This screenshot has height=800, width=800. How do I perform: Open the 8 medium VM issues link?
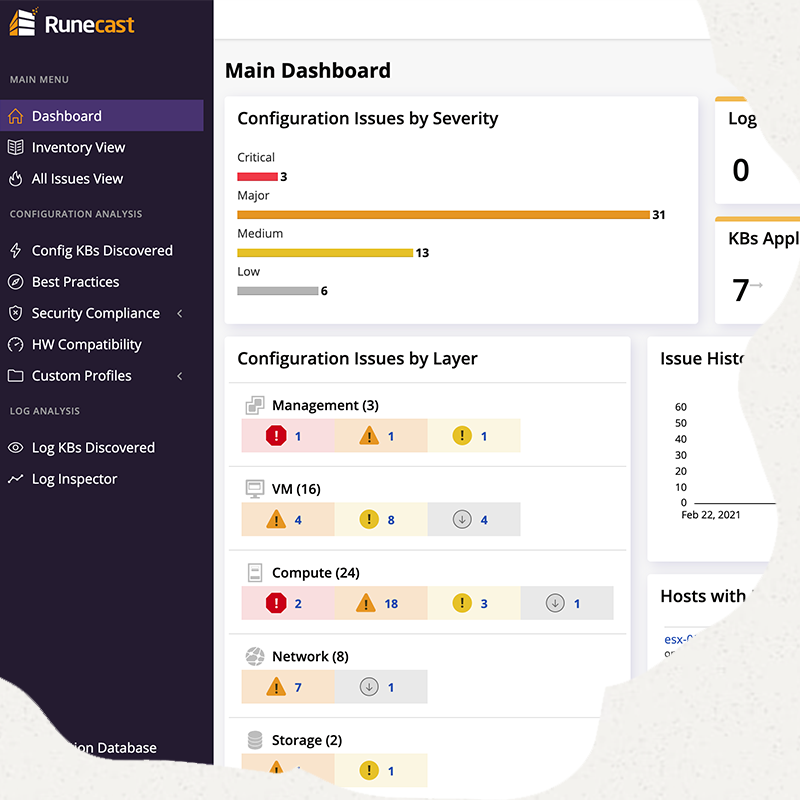[391, 520]
